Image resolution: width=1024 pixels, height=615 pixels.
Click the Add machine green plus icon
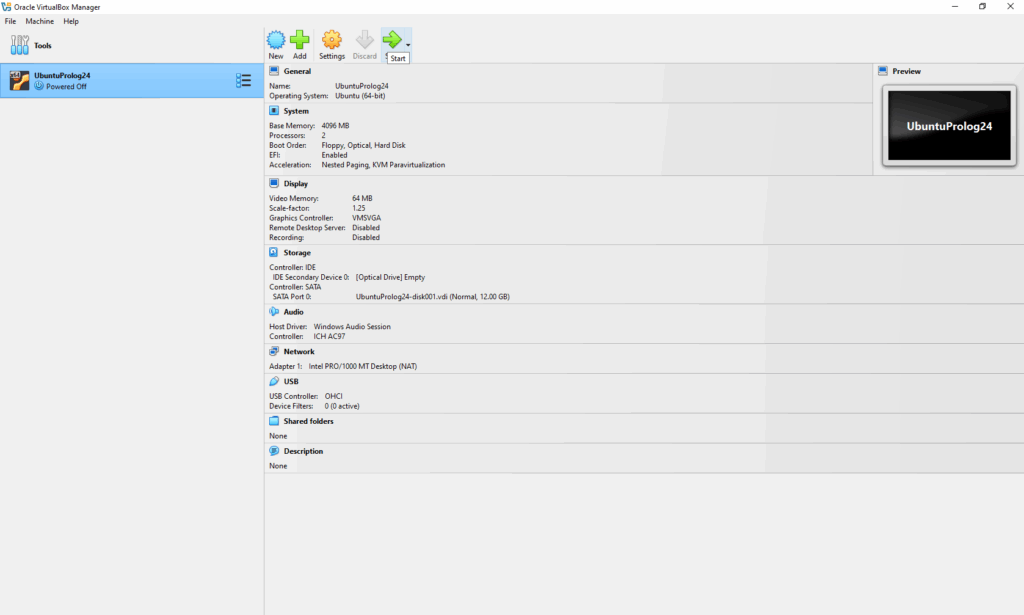[300, 40]
